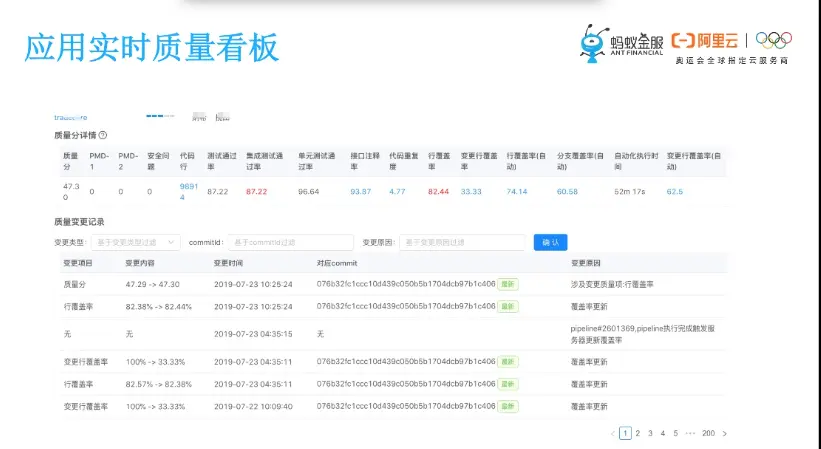Image resolution: width=821 pixels, height=449 pixels.
Task: Click the commitId filter input field
Action: coord(291,242)
